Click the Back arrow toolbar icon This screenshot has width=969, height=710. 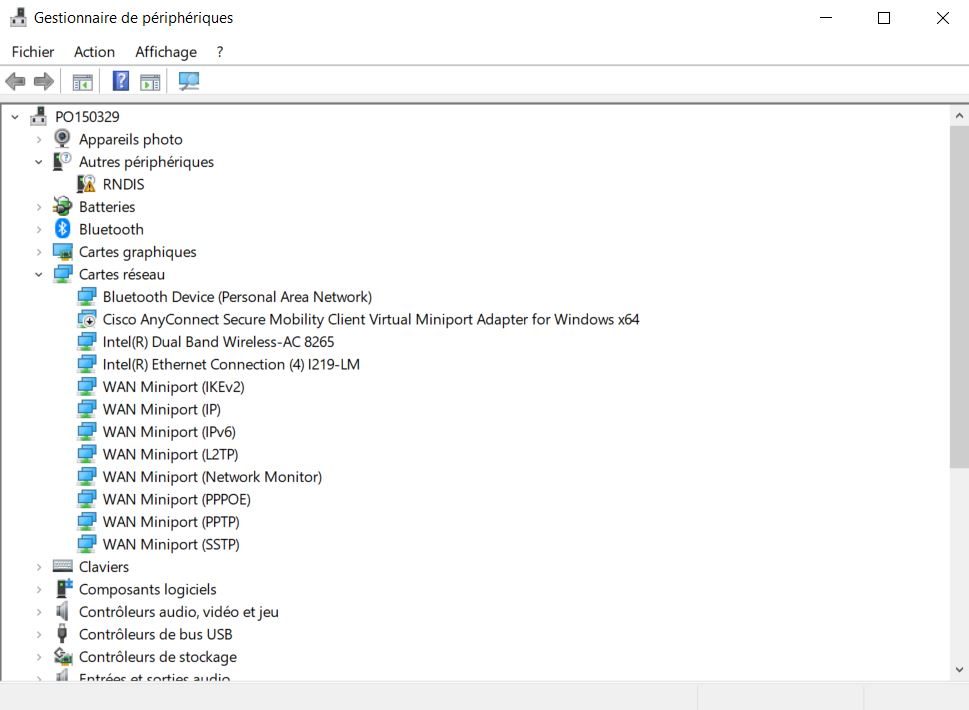pos(15,81)
